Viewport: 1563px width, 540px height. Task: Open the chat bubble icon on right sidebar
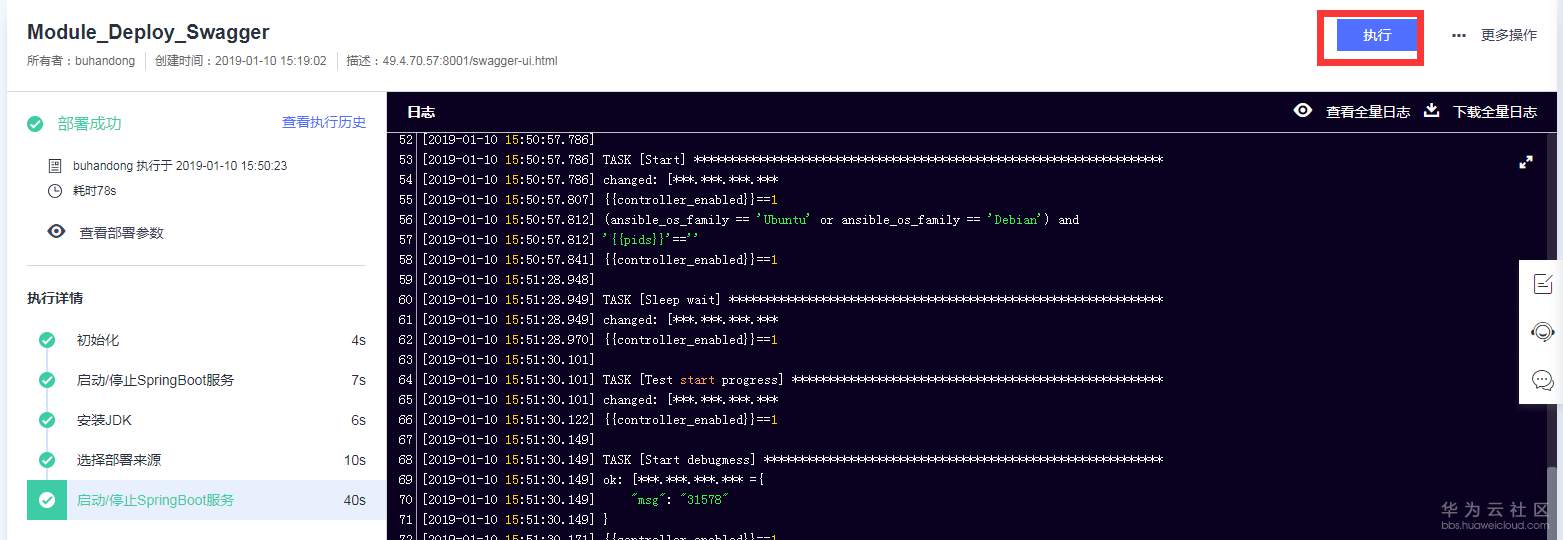(x=1542, y=380)
